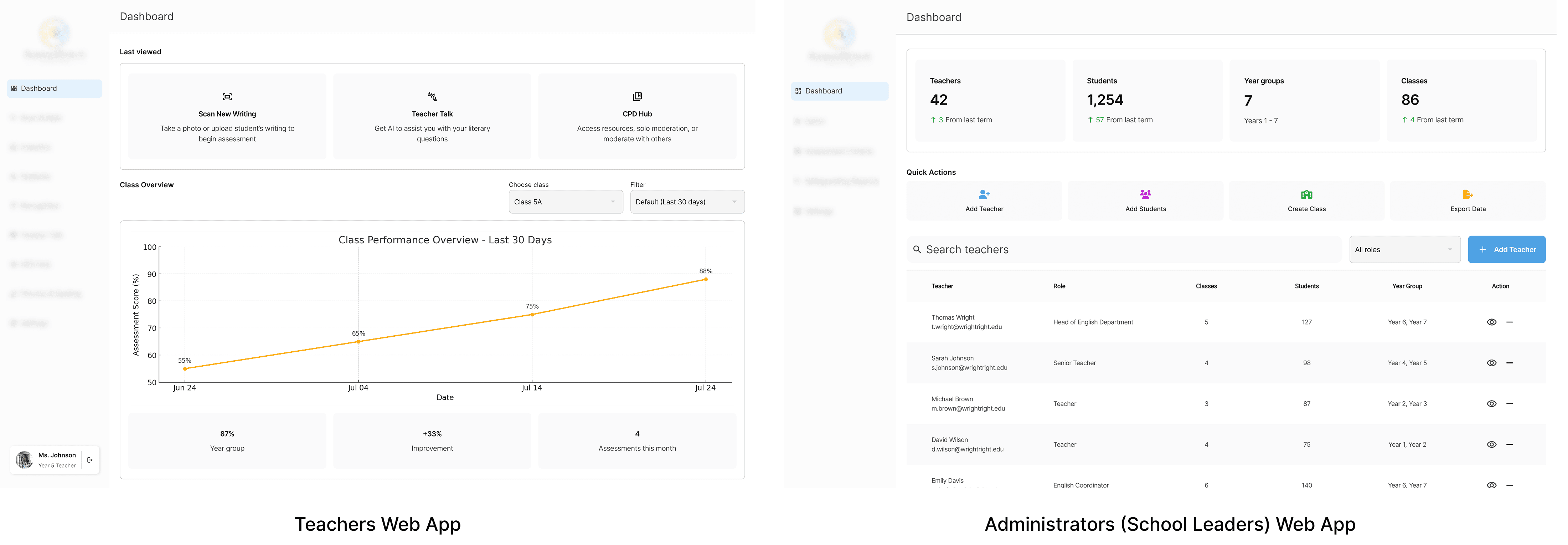Click the Add Students quick action icon
The image size is (1568, 545).
[x=1145, y=195]
